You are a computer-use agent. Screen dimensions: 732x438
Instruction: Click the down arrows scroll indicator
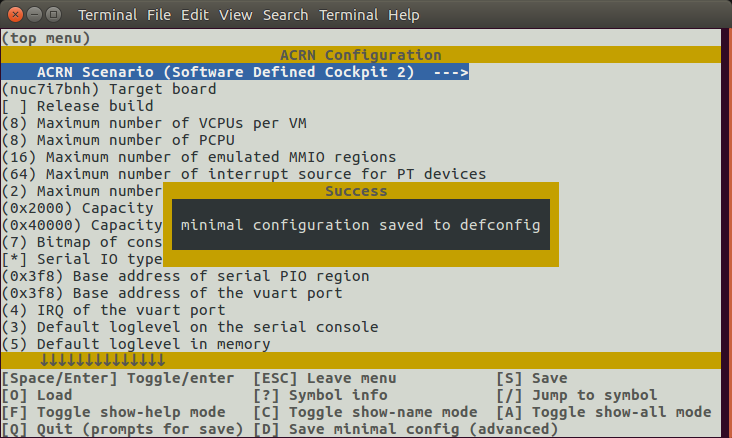[x=102, y=360]
